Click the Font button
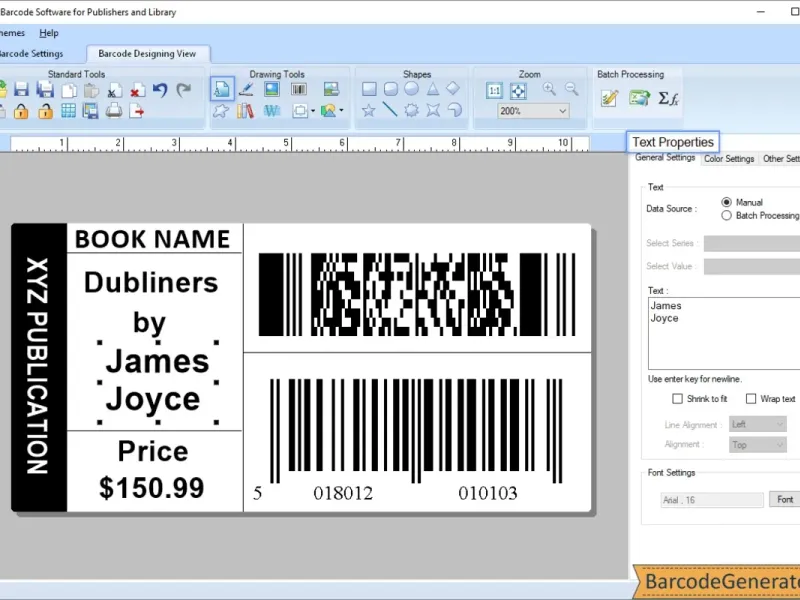The height and width of the screenshot is (600, 800). click(785, 499)
